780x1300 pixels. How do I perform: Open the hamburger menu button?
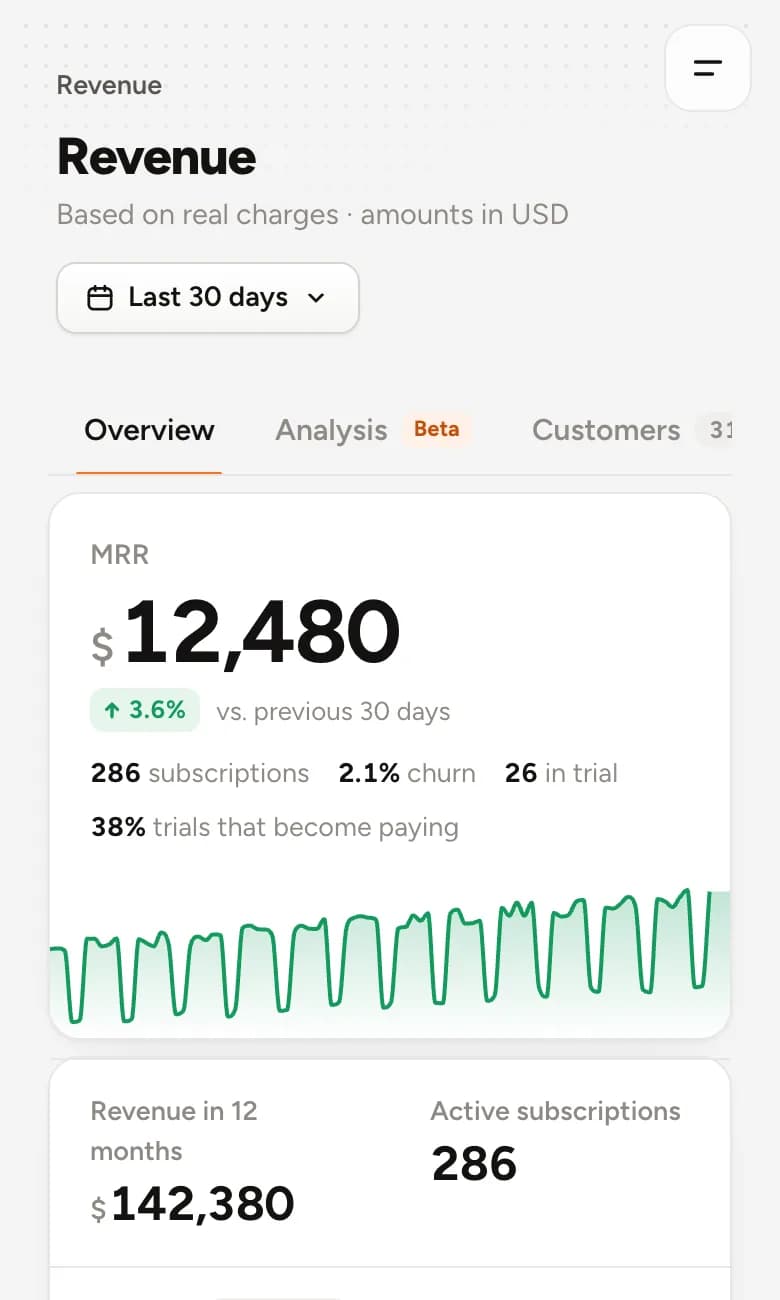(708, 68)
